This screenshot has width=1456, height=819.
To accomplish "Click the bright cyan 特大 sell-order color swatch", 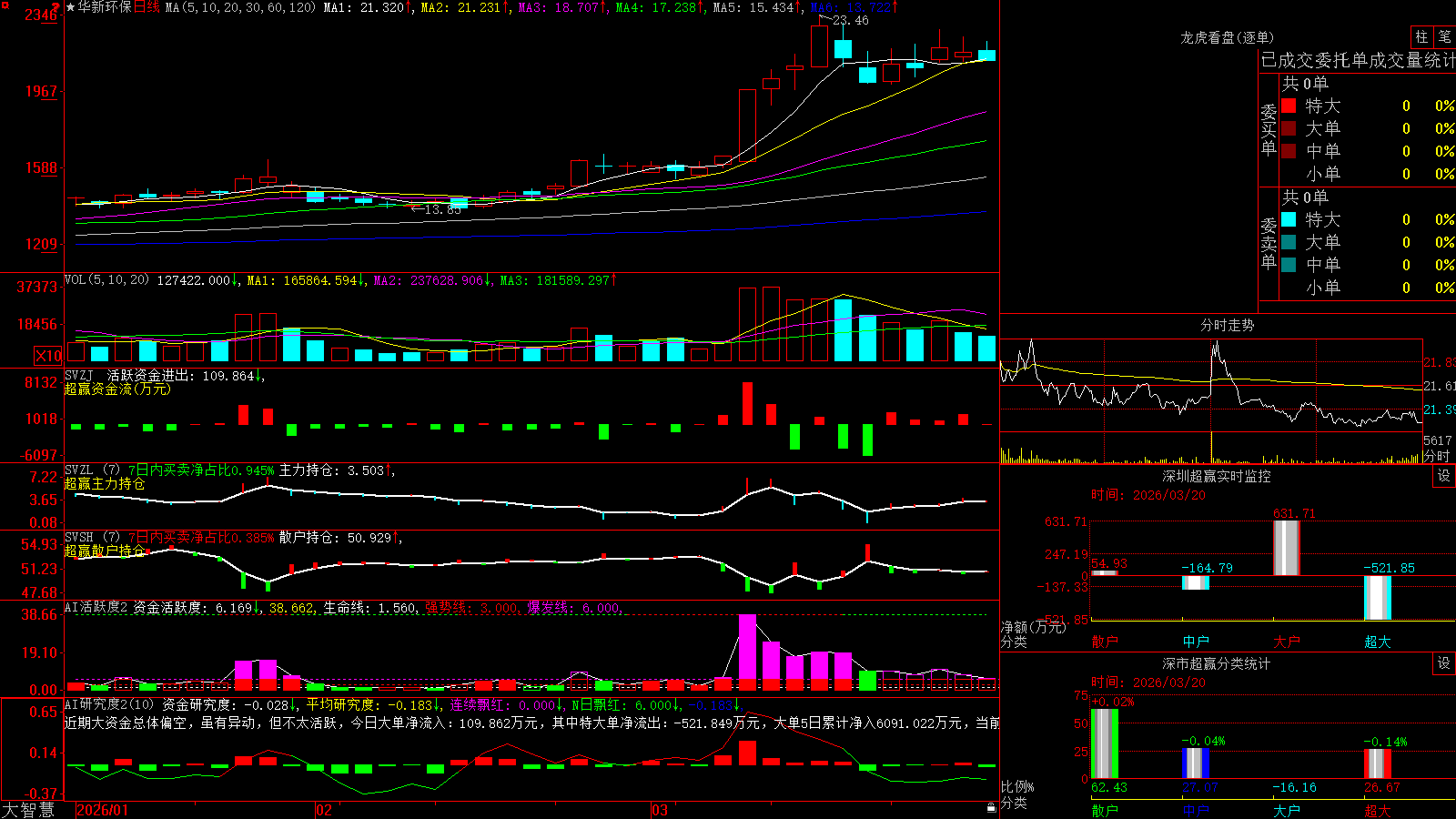I will pos(1289,219).
